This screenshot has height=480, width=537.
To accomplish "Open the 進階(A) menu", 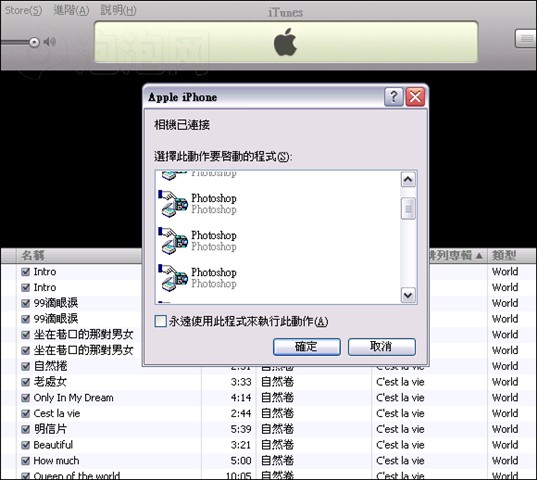I will click(x=71, y=10).
